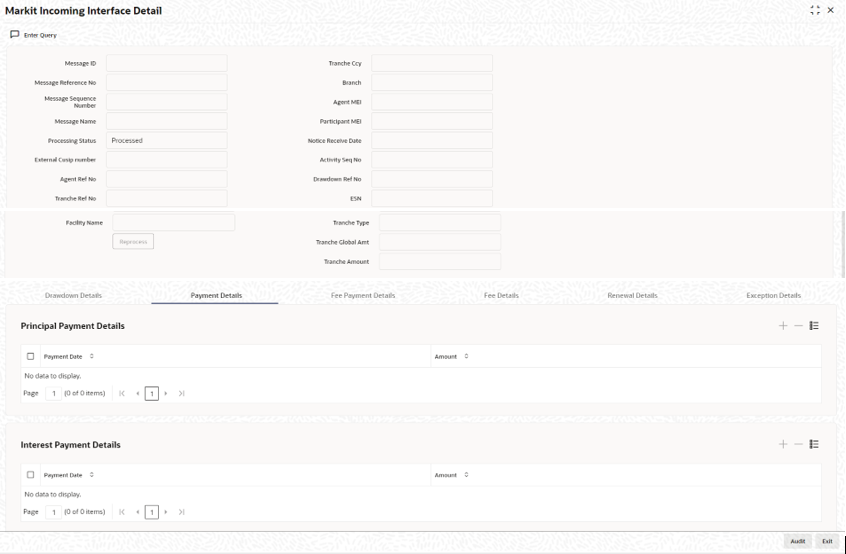Open the Fee Payment Details tab
The height and width of the screenshot is (554, 846).
(363, 296)
